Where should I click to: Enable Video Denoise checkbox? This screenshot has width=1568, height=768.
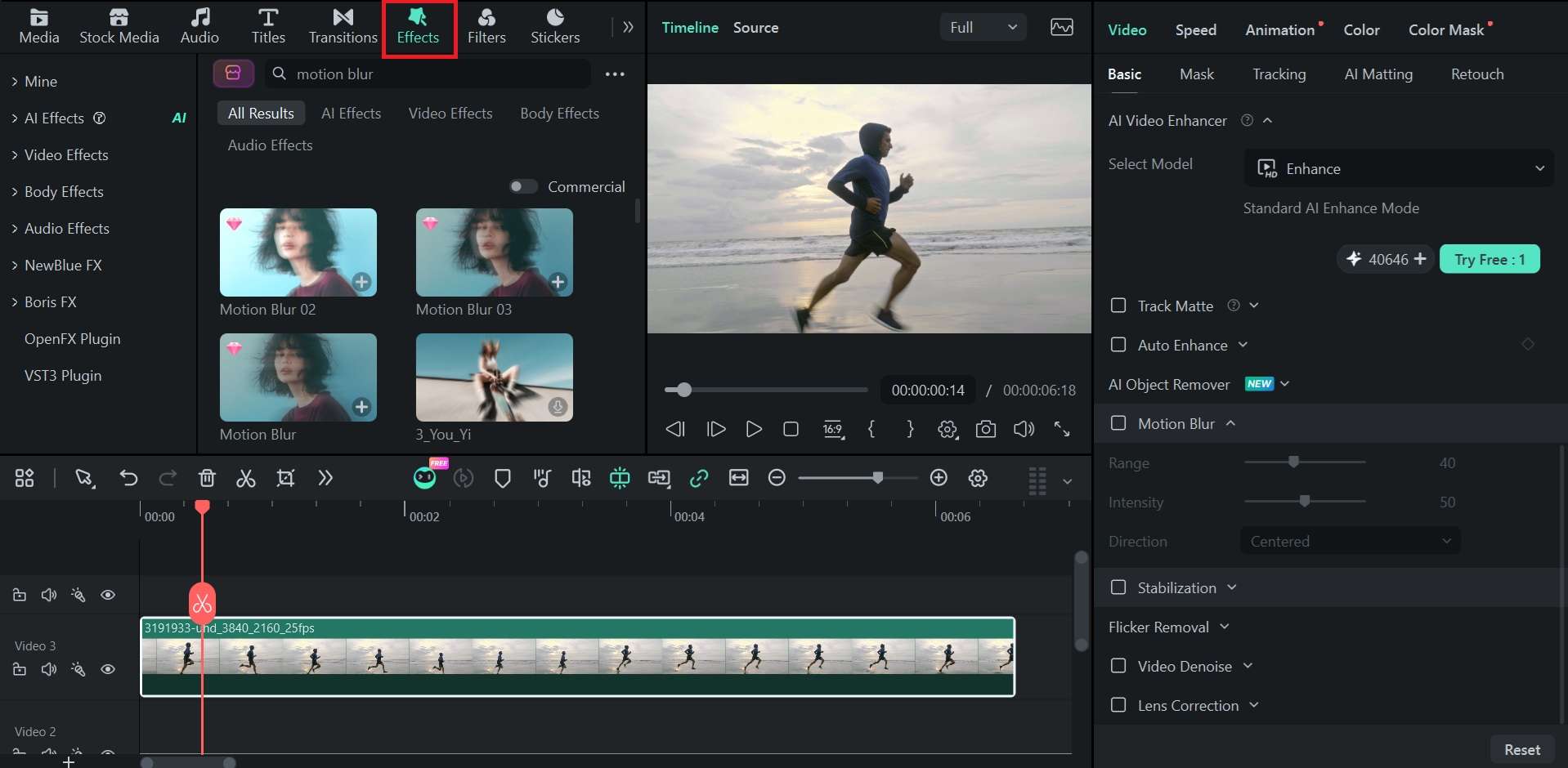[1118, 666]
